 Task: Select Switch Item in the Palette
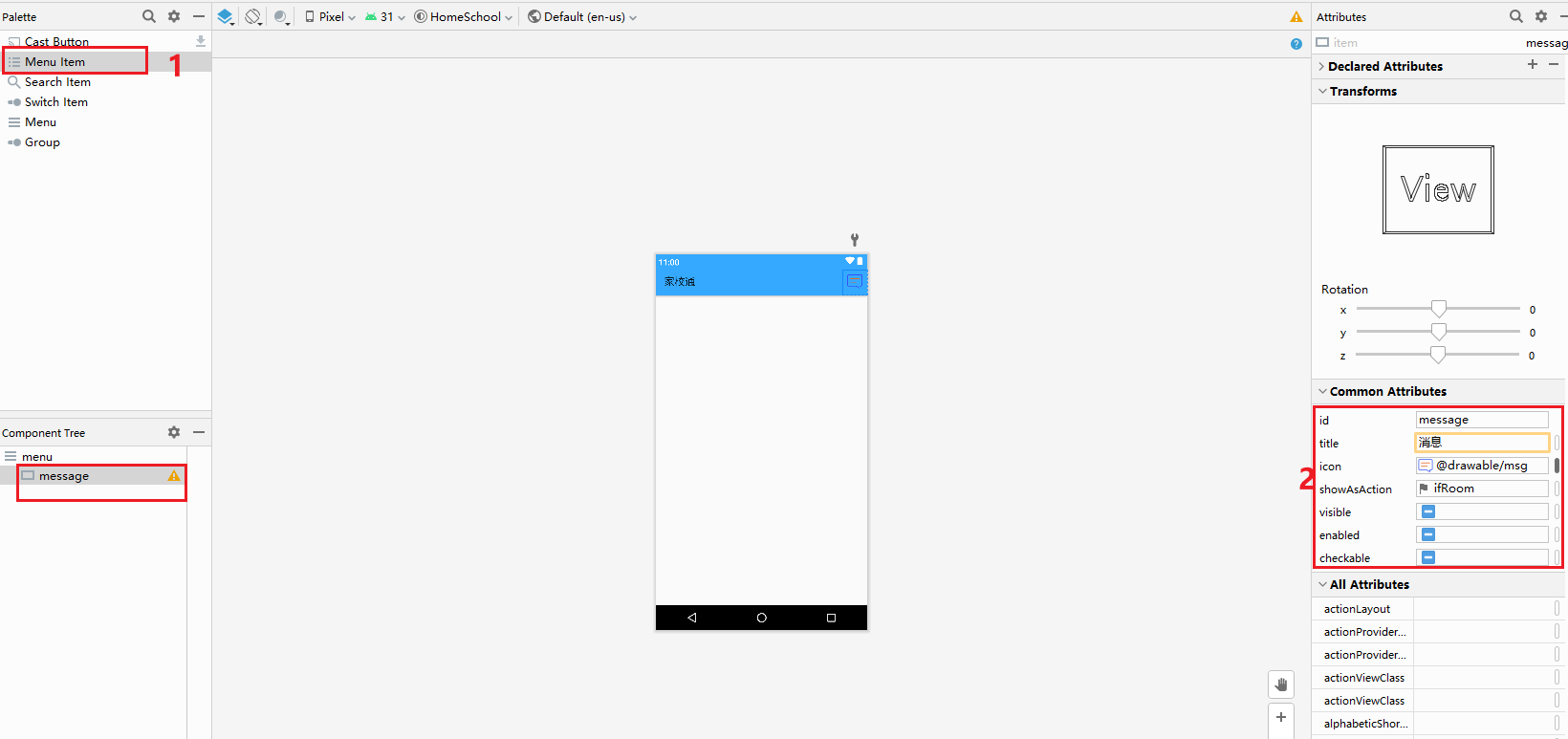click(x=56, y=102)
